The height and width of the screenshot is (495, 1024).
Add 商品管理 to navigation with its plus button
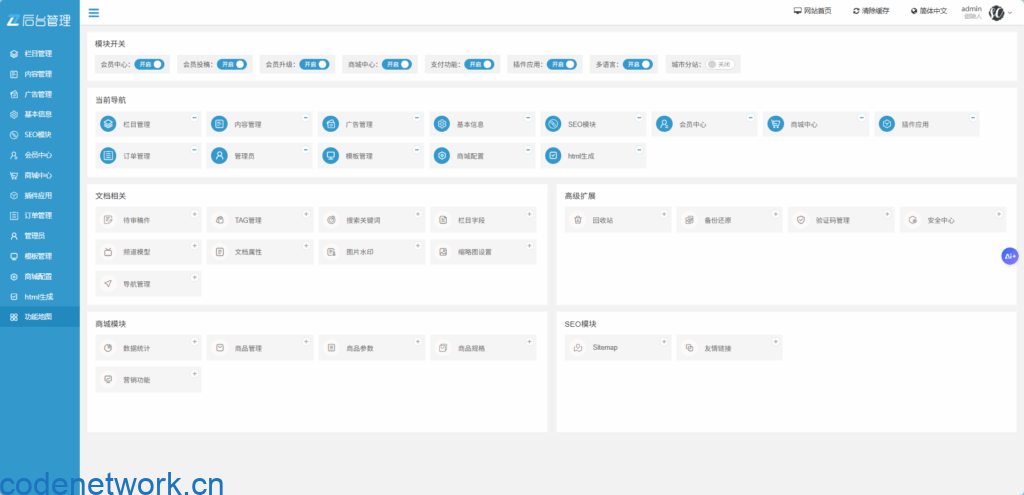tap(306, 342)
